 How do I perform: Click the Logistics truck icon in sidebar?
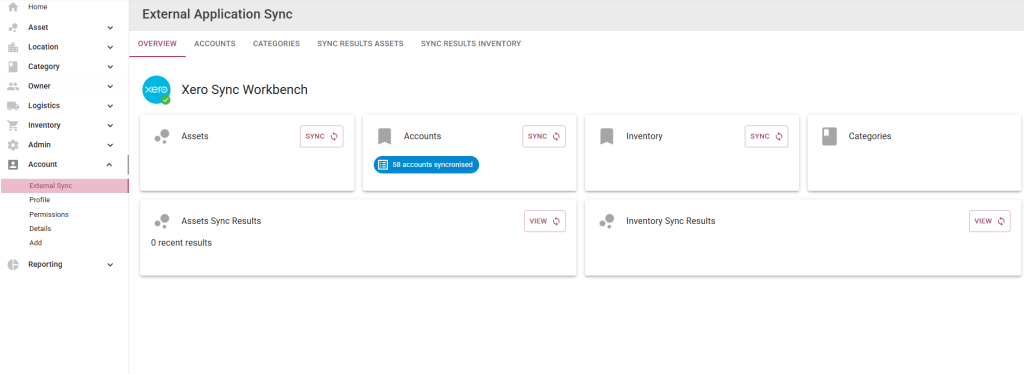point(12,106)
